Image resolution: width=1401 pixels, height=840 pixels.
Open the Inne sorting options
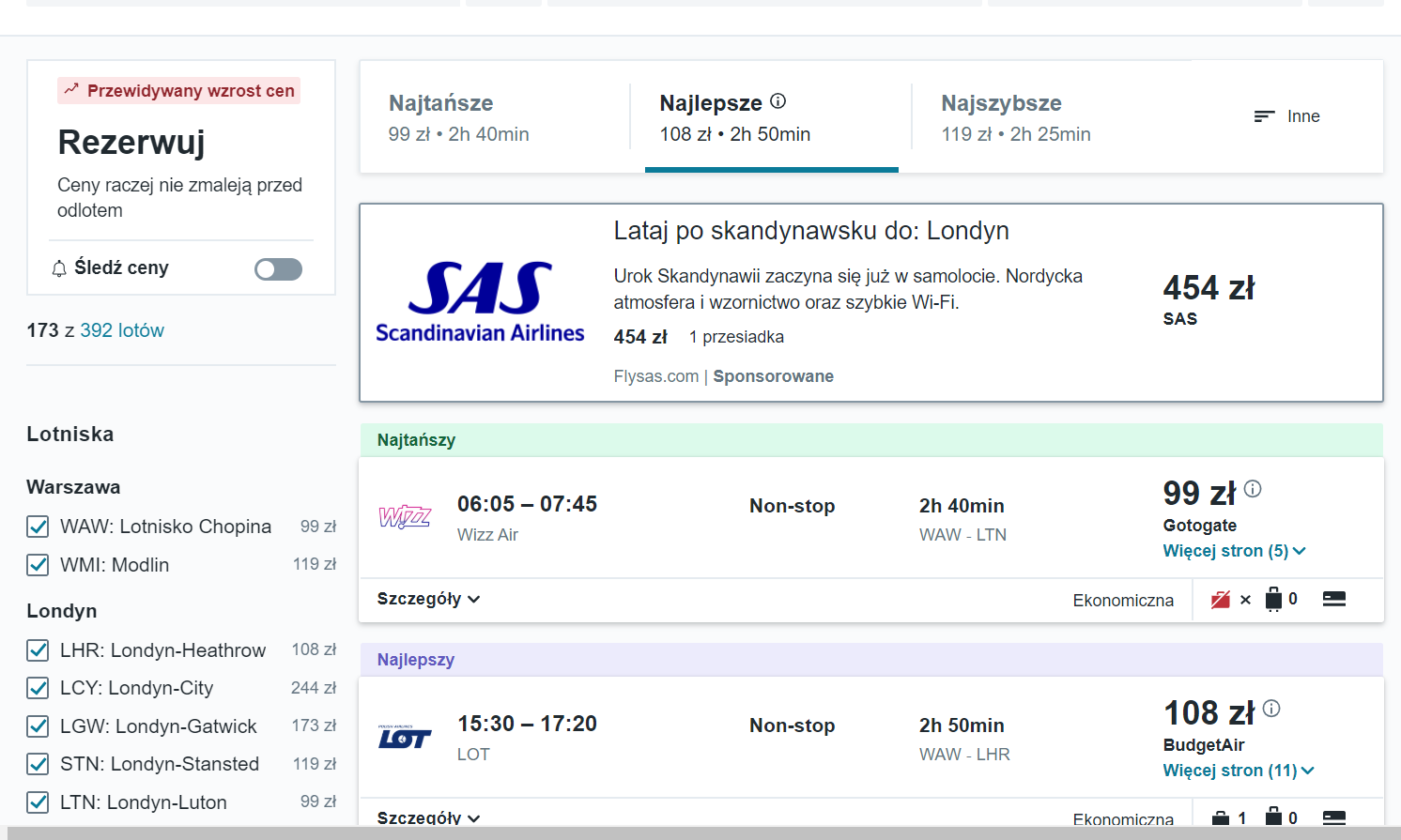1287,116
